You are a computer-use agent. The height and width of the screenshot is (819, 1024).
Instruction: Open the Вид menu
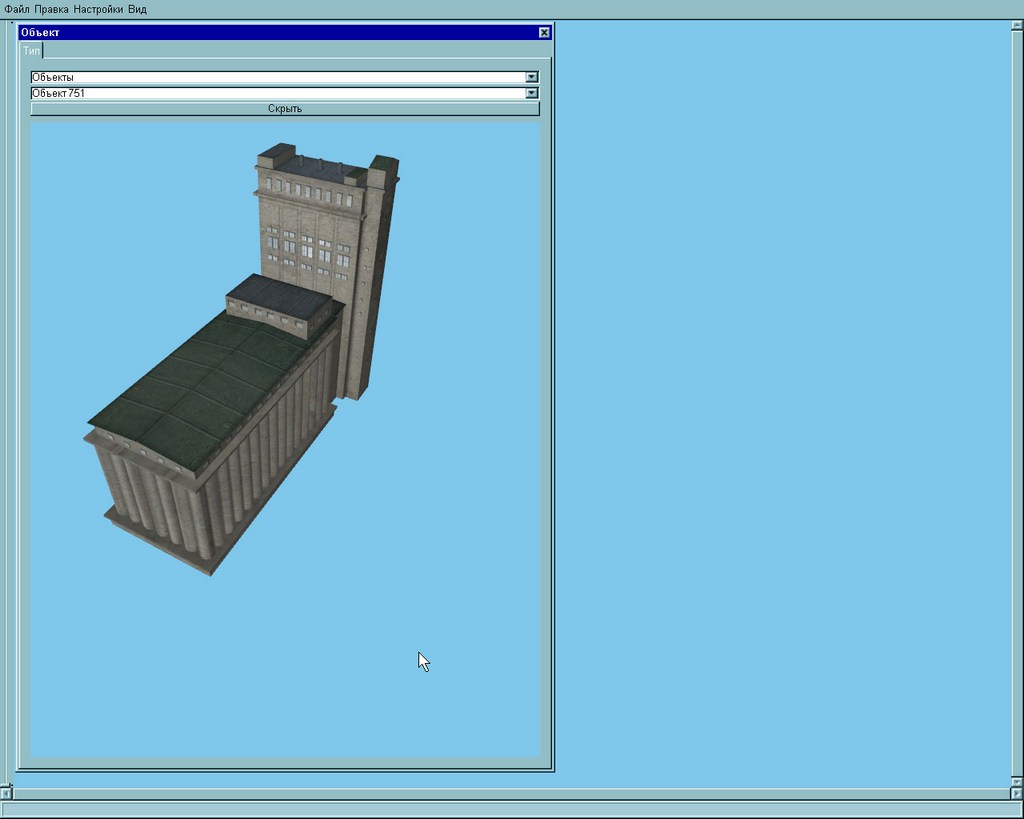point(137,9)
